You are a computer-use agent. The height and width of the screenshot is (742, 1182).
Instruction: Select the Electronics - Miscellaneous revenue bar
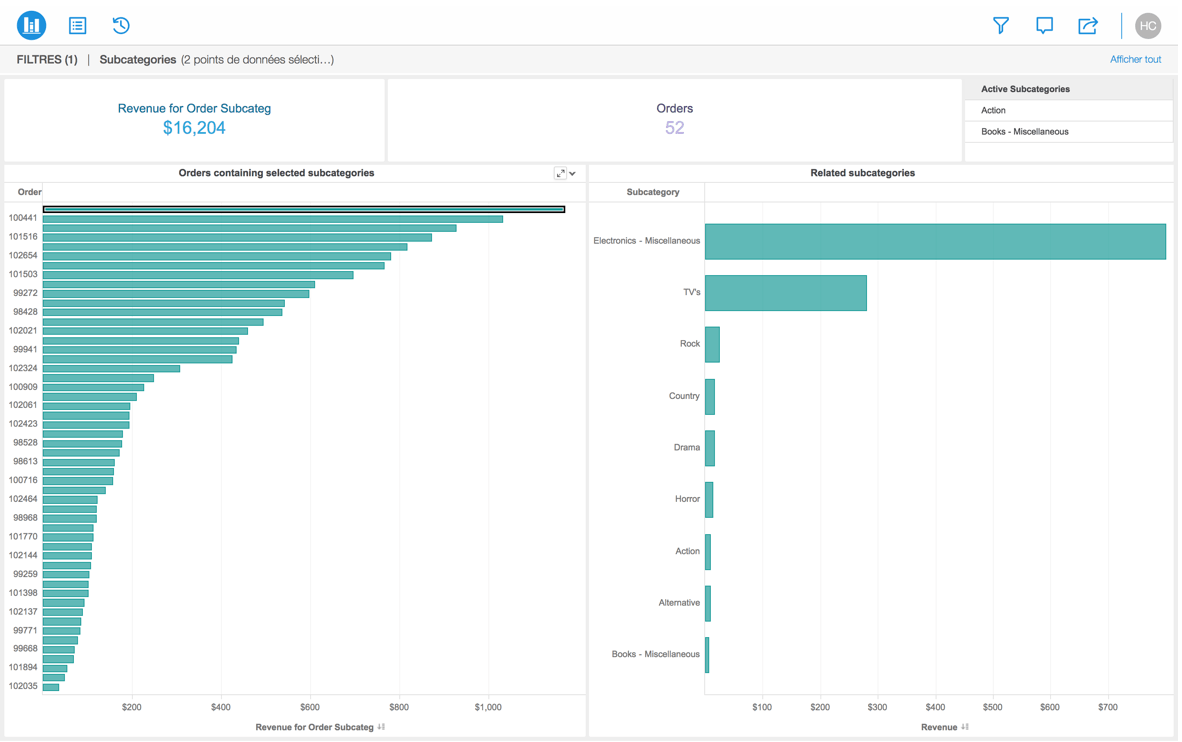(x=935, y=241)
